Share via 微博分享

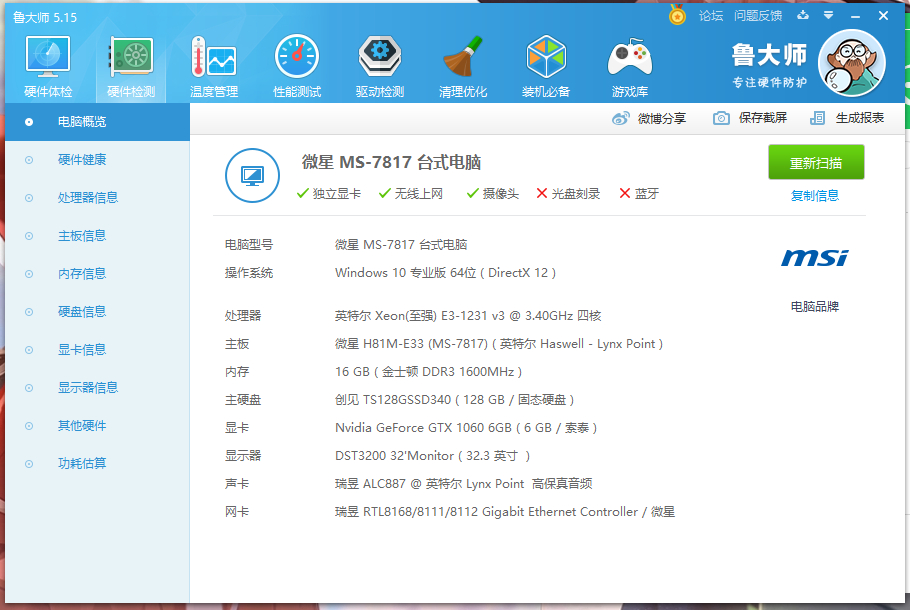click(649, 118)
